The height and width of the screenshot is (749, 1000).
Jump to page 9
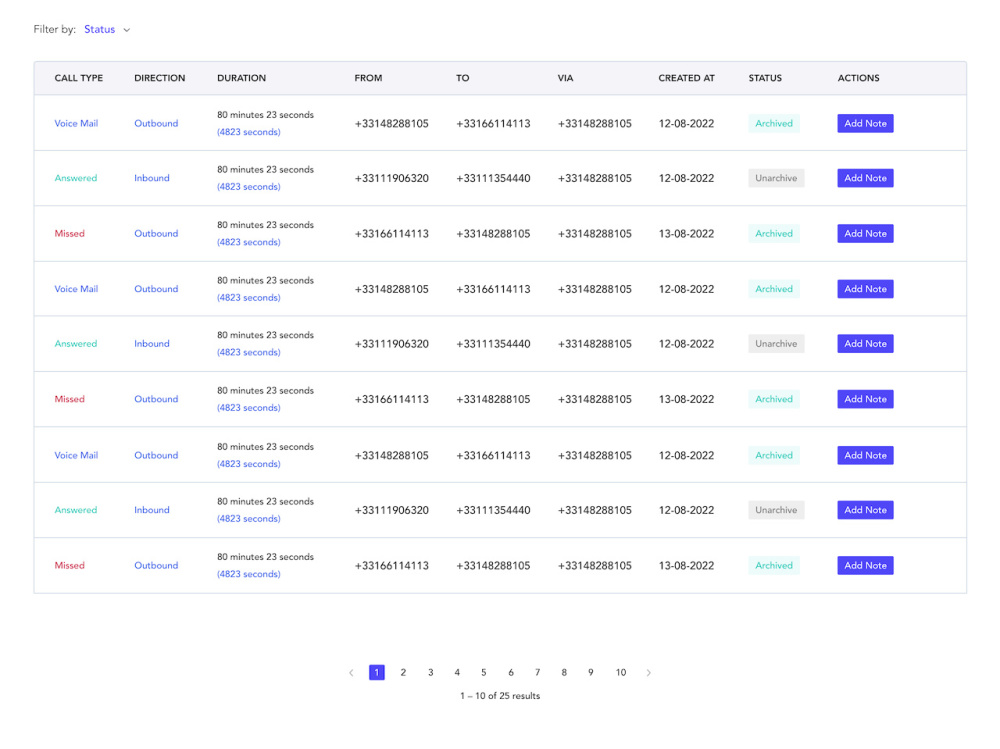pyautogui.click(x=591, y=672)
